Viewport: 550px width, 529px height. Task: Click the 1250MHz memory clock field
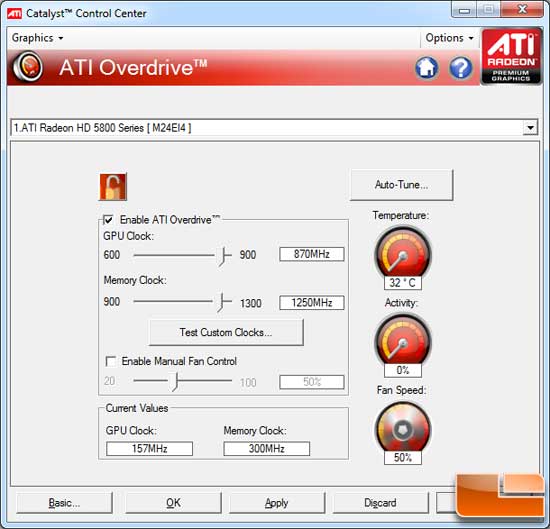tap(311, 302)
